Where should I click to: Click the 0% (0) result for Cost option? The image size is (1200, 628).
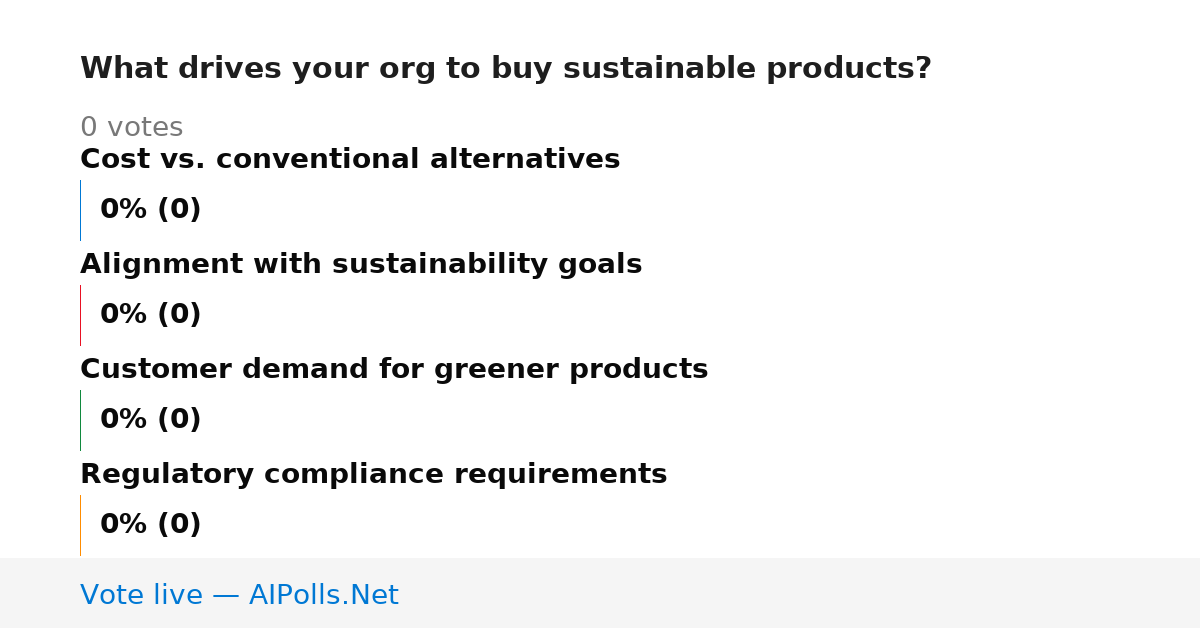(151, 210)
